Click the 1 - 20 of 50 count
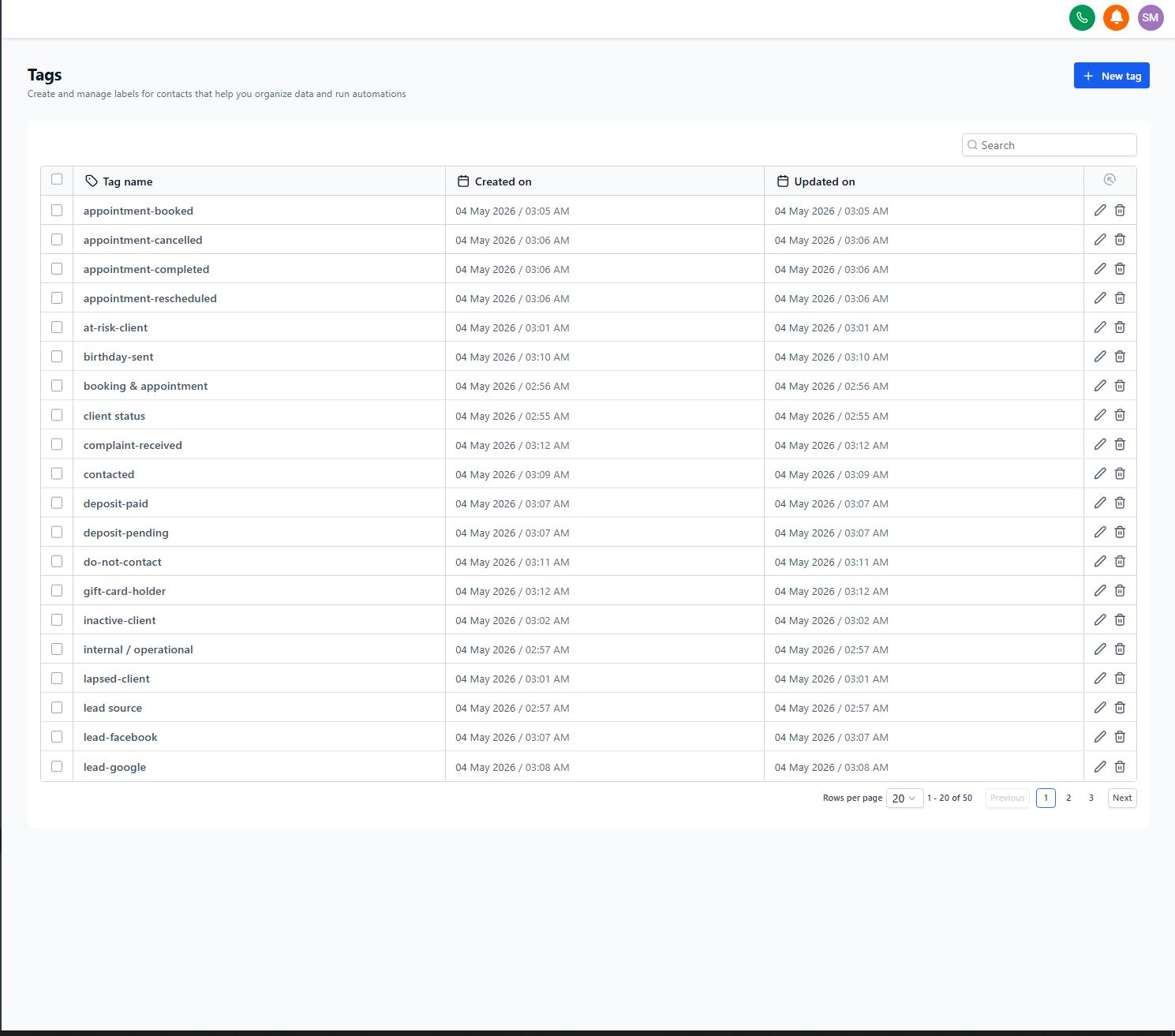This screenshot has width=1175, height=1036. 949,798
